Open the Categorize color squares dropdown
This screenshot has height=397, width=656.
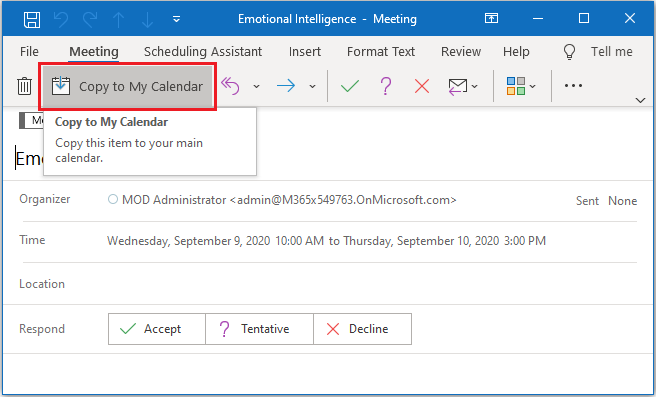(x=521, y=86)
